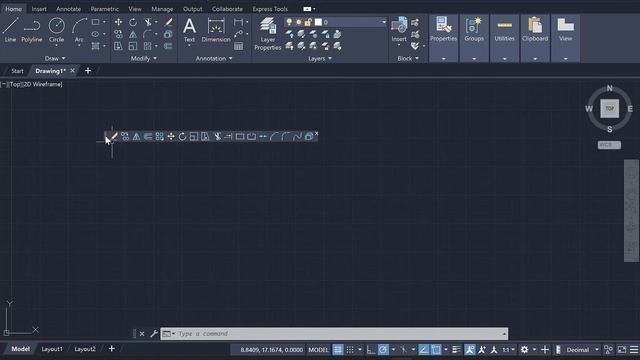Toggle 2D object snap in the status bar
The height and width of the screenshot is (360, 640).
[x=436, y=350]
